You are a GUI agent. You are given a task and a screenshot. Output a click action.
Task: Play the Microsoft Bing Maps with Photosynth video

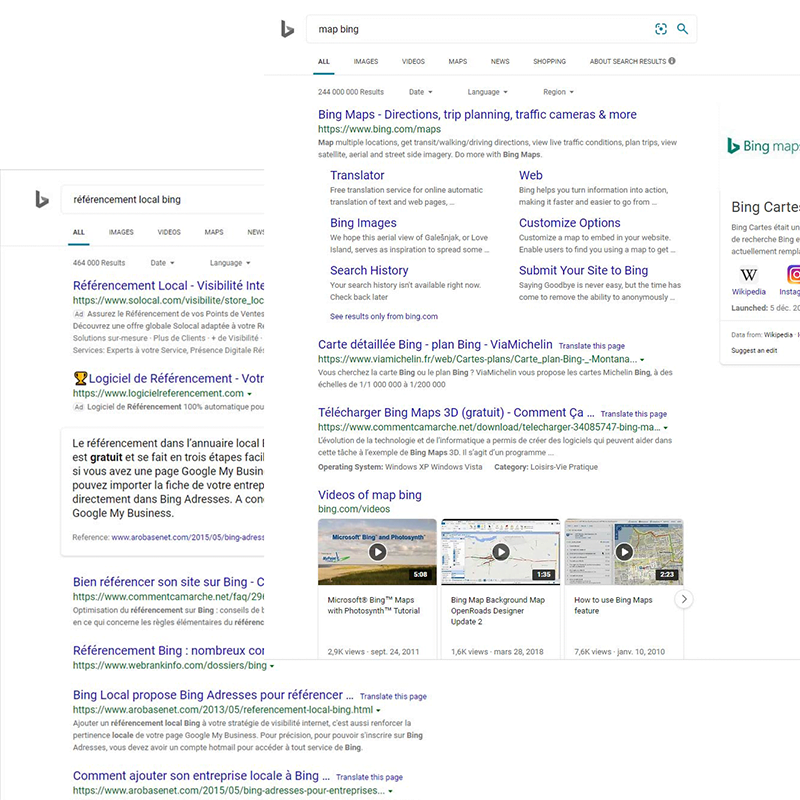click(x=377, y=552)
